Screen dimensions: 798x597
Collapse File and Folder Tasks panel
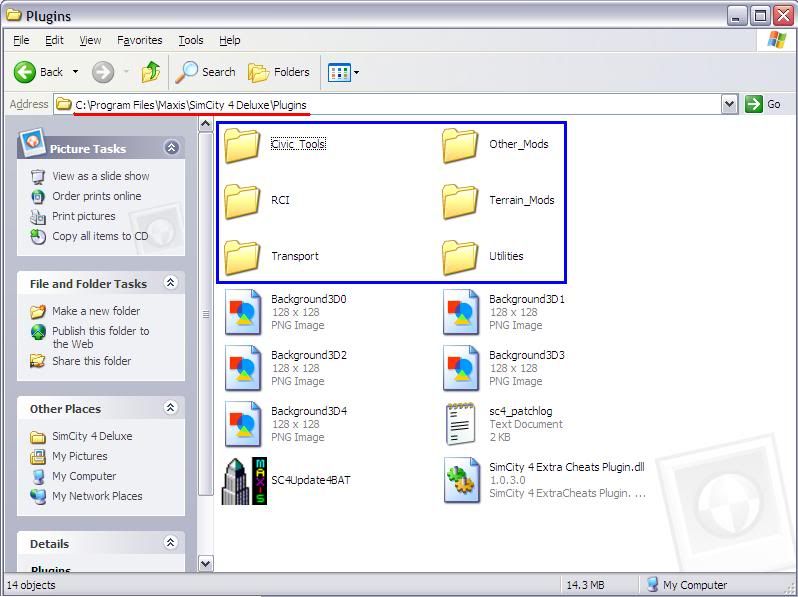click(171, 282)
